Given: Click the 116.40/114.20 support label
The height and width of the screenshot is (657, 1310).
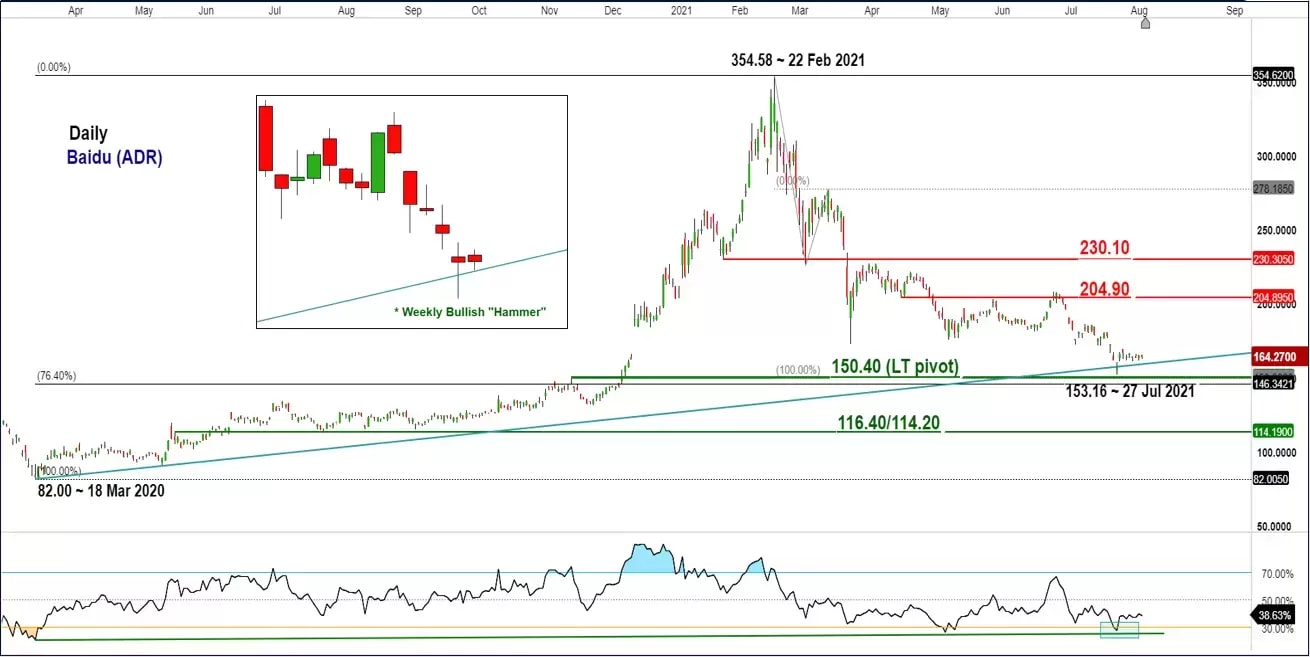Looking at the screenshot, I should tap(888, 423).
